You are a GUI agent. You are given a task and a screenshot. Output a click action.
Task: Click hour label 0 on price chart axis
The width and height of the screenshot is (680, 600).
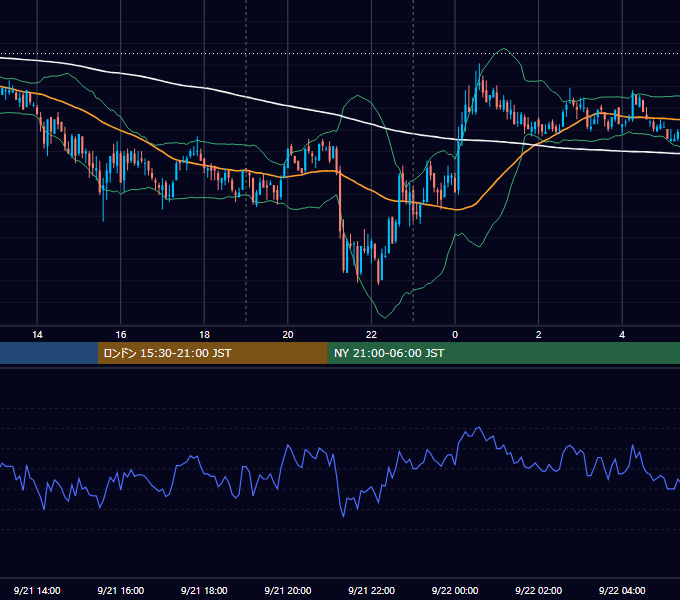[x=455, y=335]
